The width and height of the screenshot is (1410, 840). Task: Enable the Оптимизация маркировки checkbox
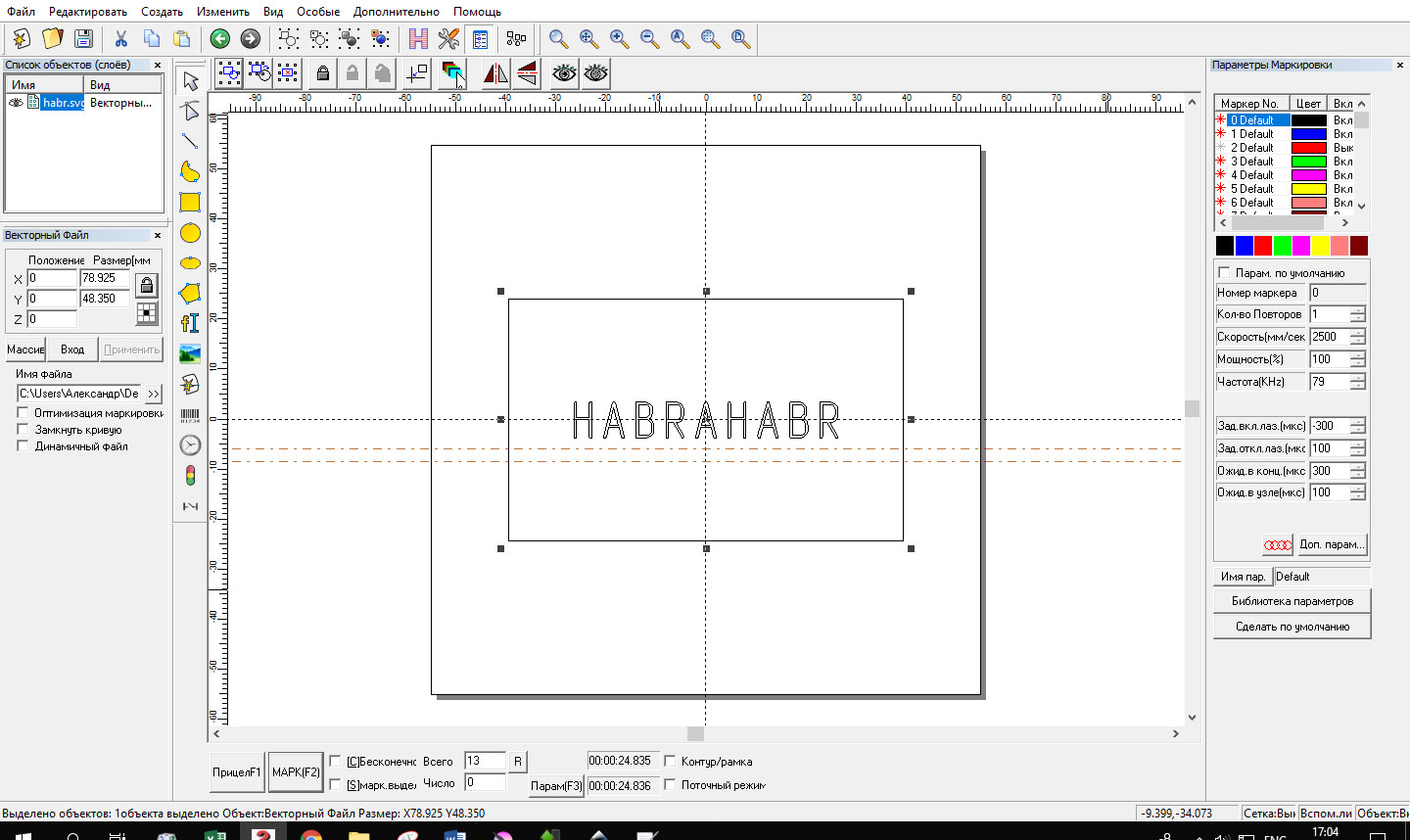pos(23,413)
